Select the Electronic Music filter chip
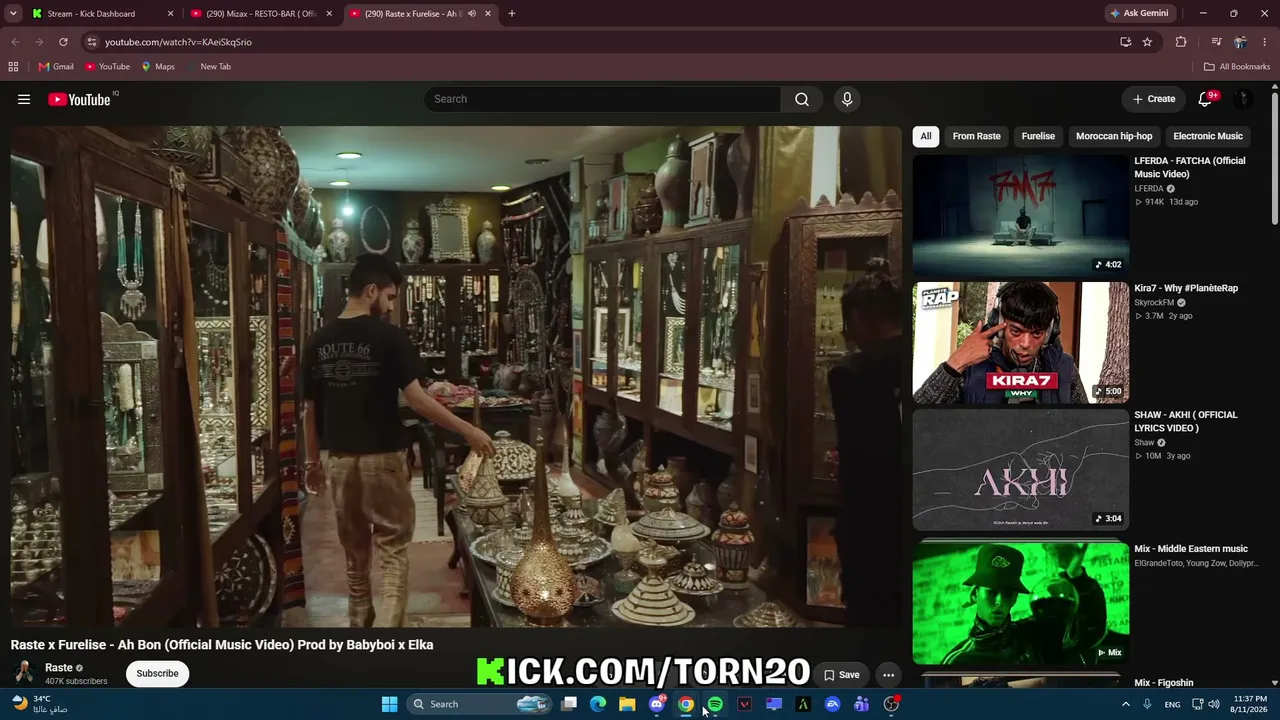The image size is (1280, 720). 1208,136
